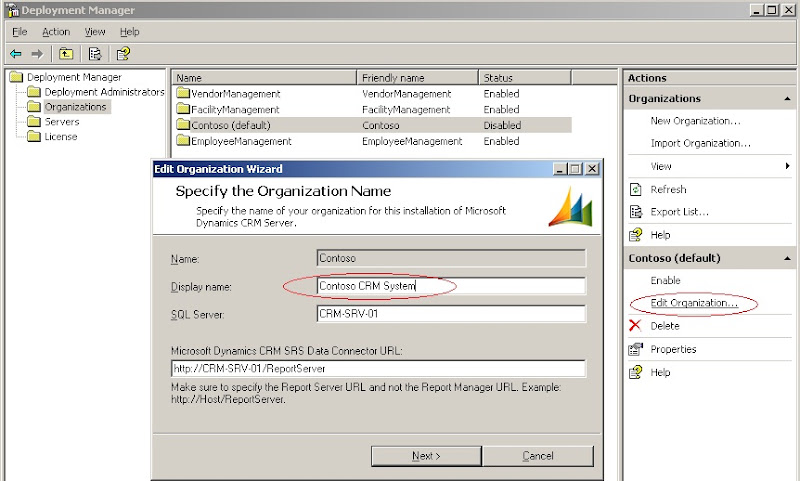Click the Export List icon in Actions pane

click(x=636, y=212)
